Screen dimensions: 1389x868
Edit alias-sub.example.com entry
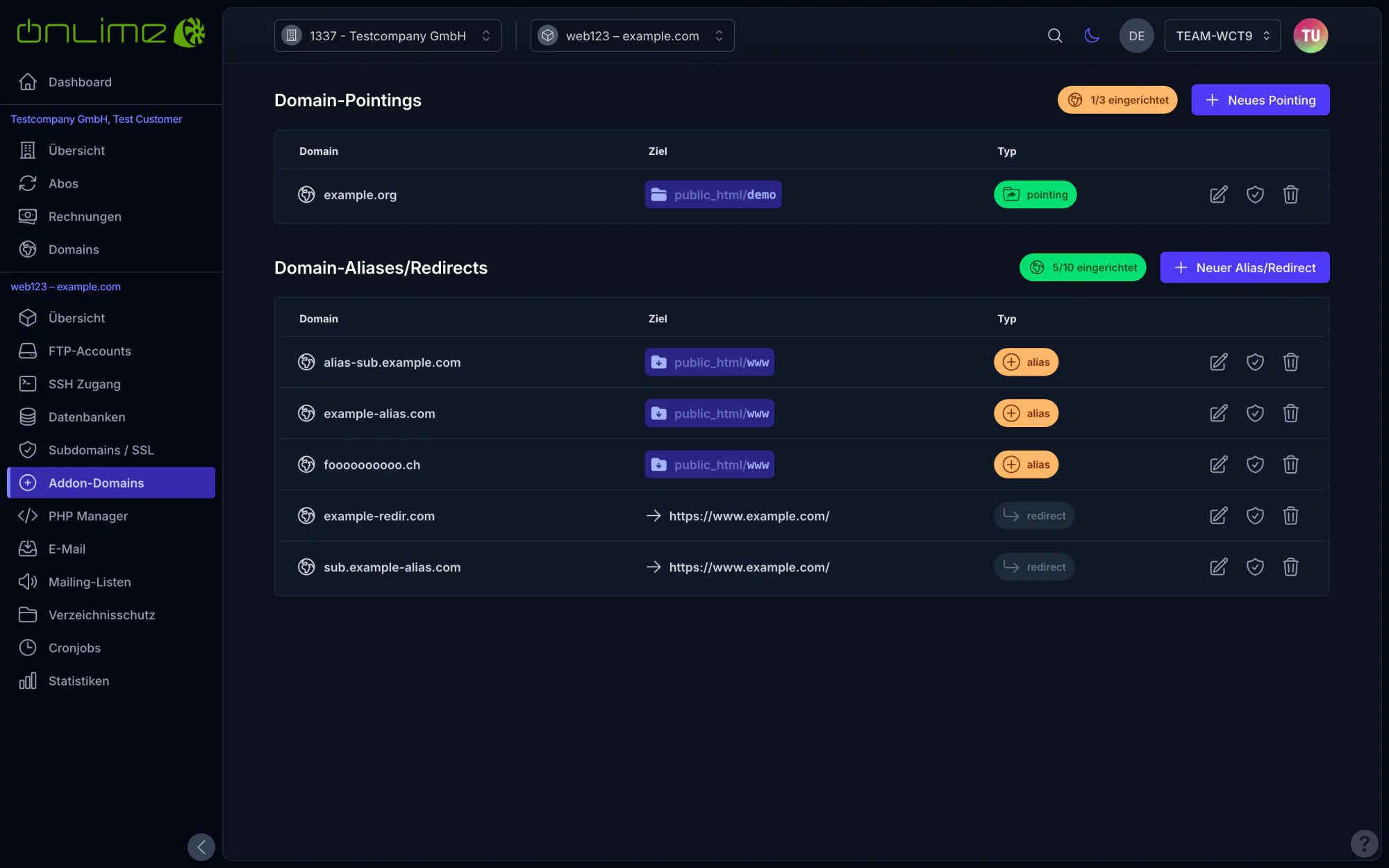coord(1219,362)
